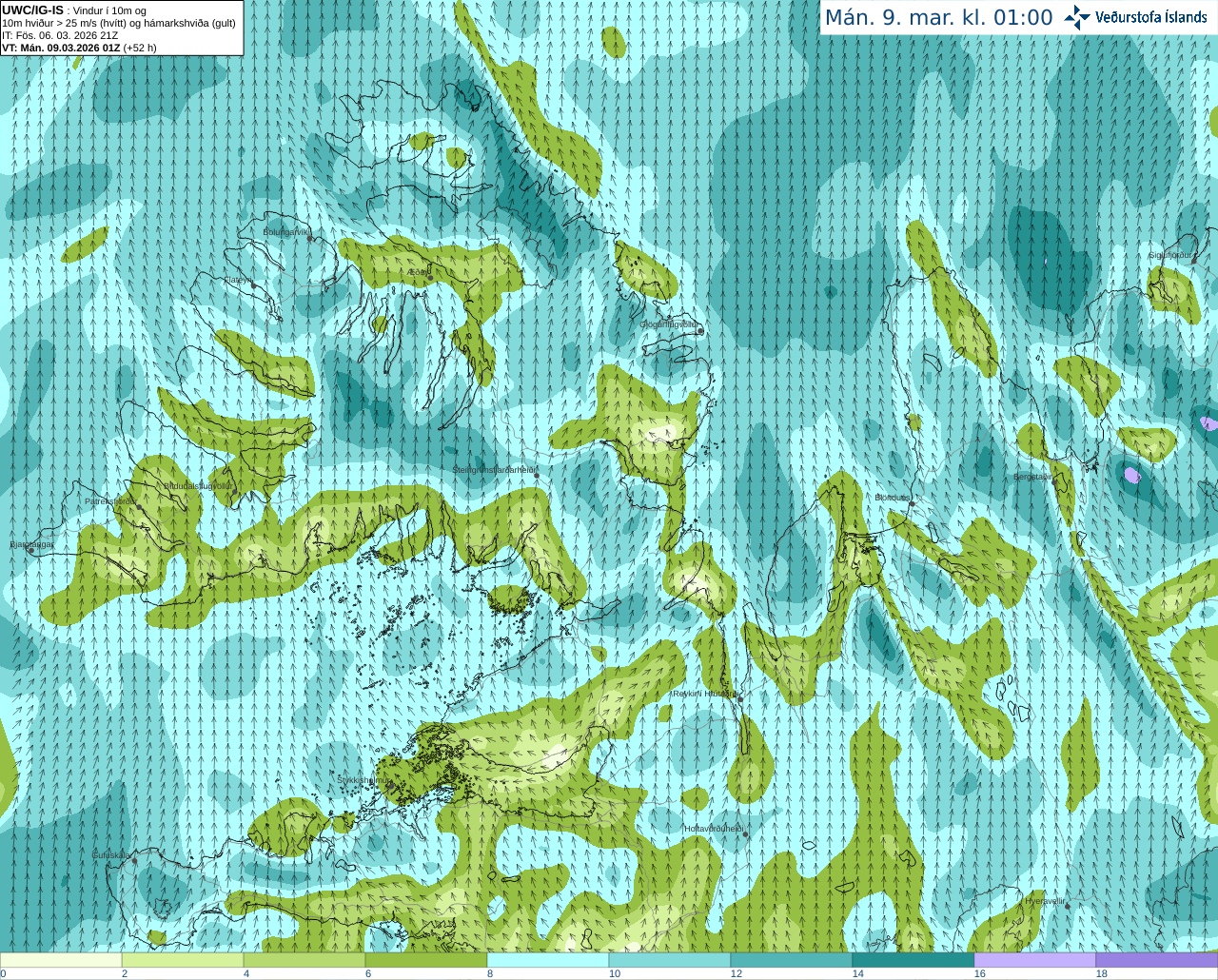Click the Flateyri station label
The width and height of the screenshot is (1218, 980).
pos(238,280)
